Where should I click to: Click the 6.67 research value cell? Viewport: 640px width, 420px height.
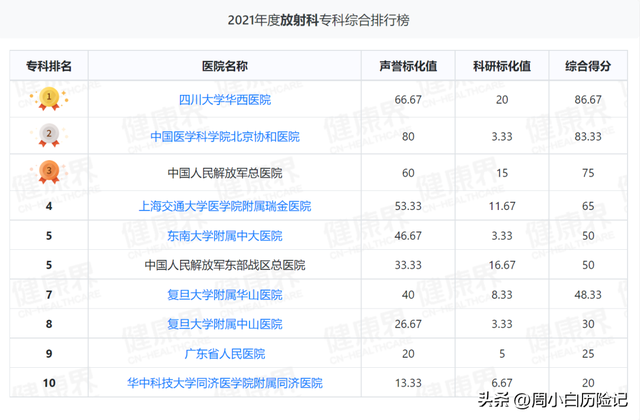[x=502, y=383]
